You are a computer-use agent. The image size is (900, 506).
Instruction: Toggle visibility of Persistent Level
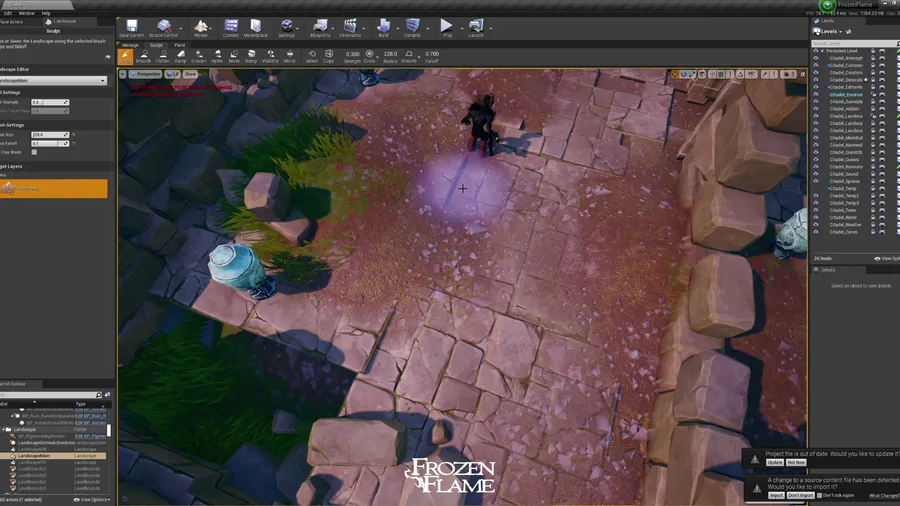click(816, 51)
